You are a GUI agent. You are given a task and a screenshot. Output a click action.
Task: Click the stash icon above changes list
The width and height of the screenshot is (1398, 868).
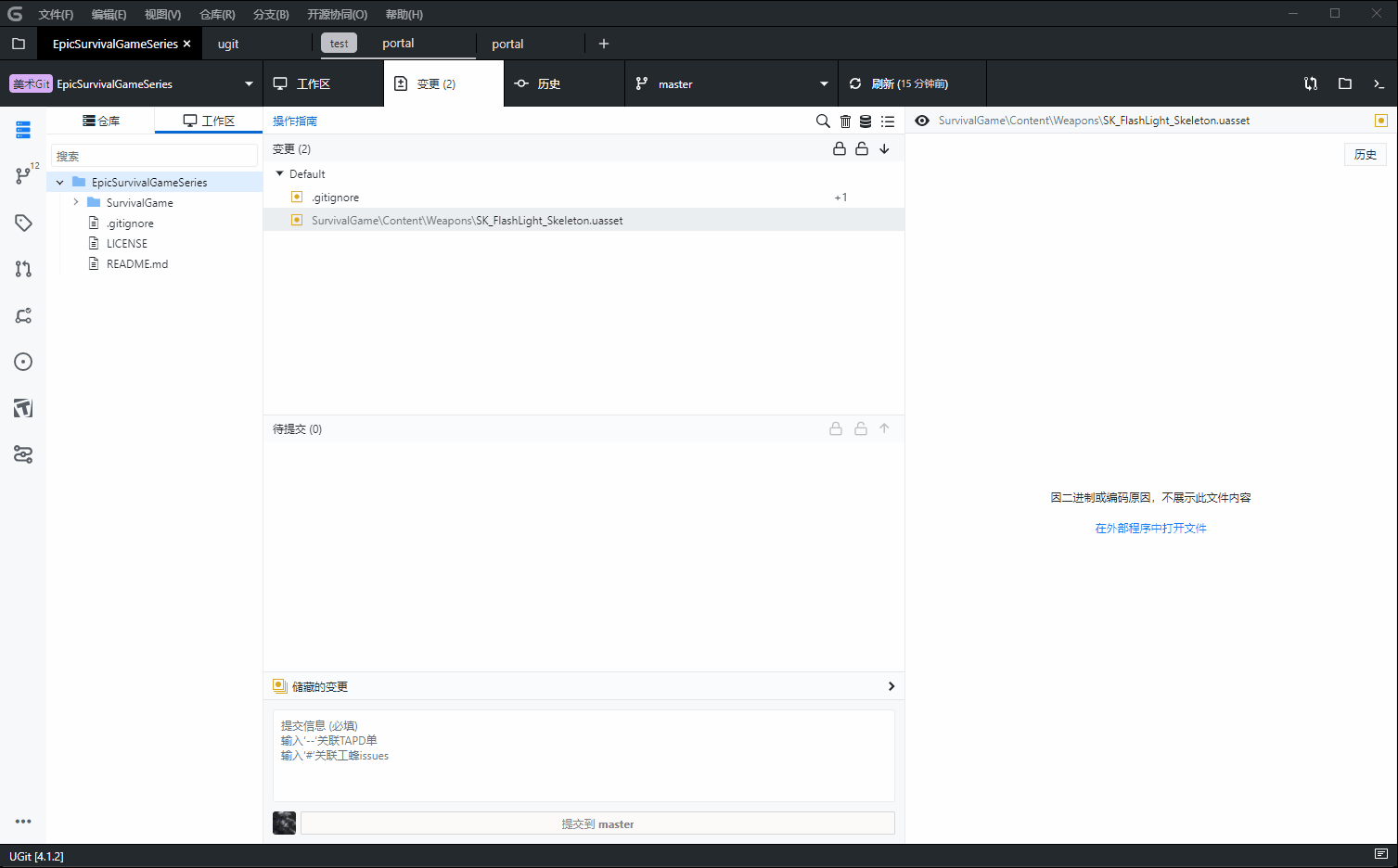(866, 121)
